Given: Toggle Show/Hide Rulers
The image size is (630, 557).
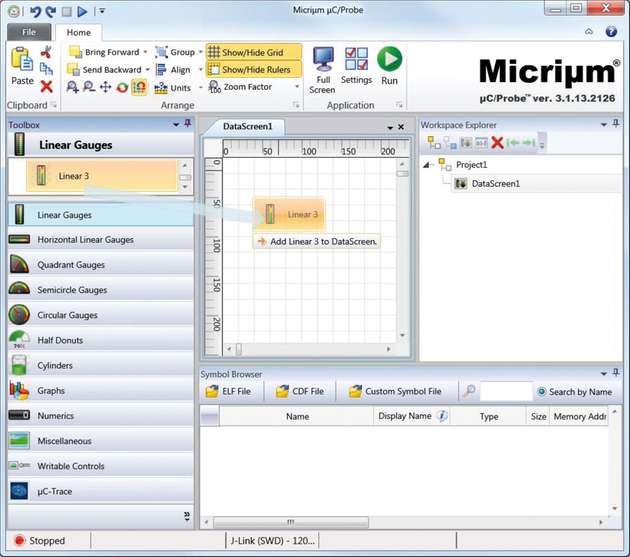Looking at the screenshot, I should (254, 70).
